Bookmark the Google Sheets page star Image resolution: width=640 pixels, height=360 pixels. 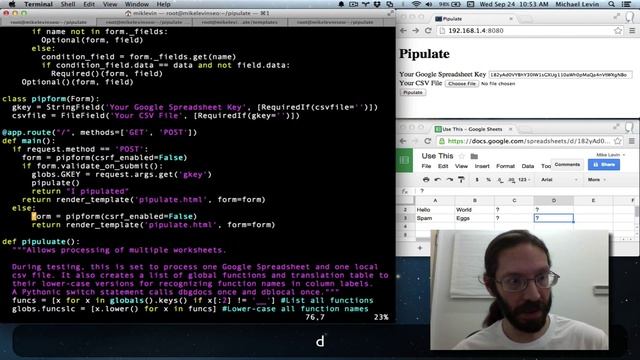pos(618,141)
